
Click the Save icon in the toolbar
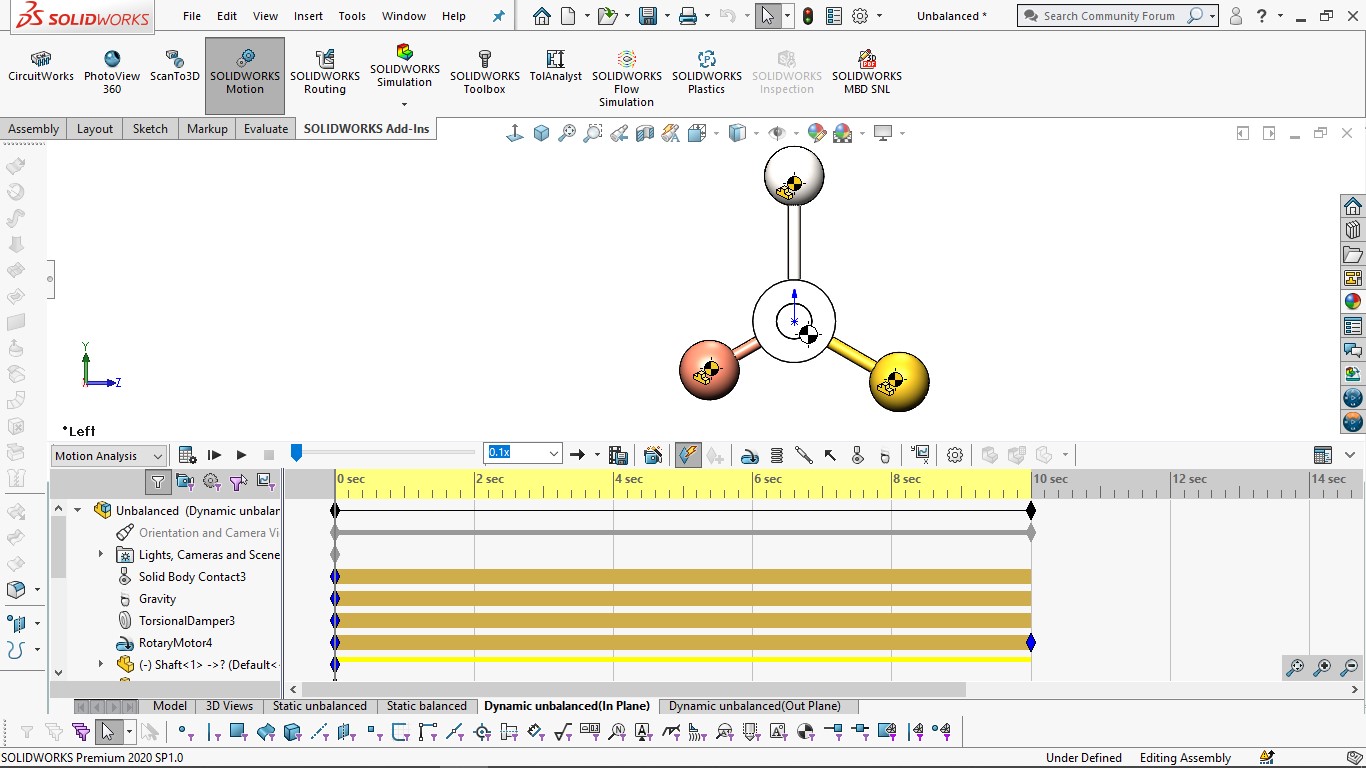coord(648,16)
